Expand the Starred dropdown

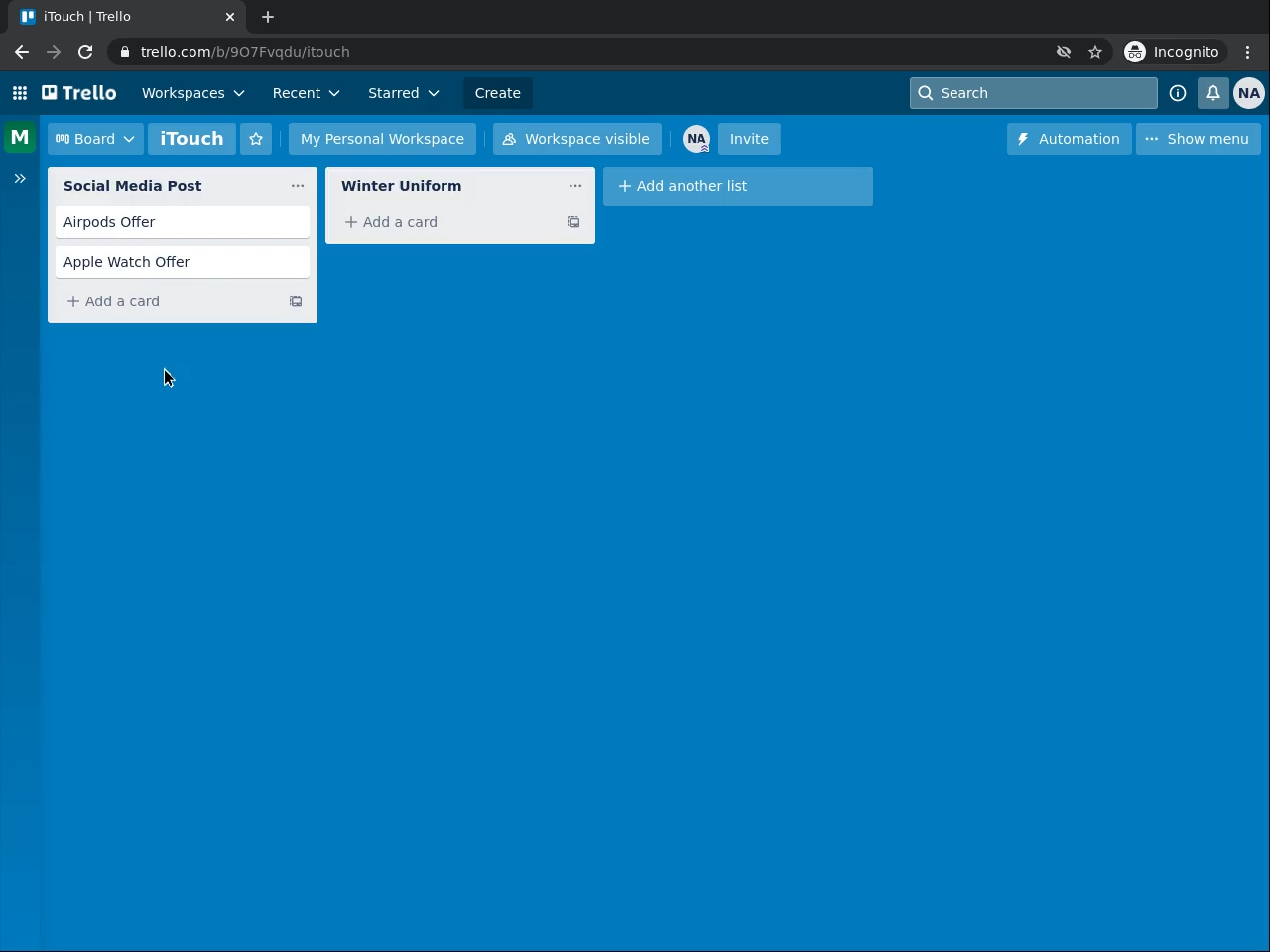(403, 93)
